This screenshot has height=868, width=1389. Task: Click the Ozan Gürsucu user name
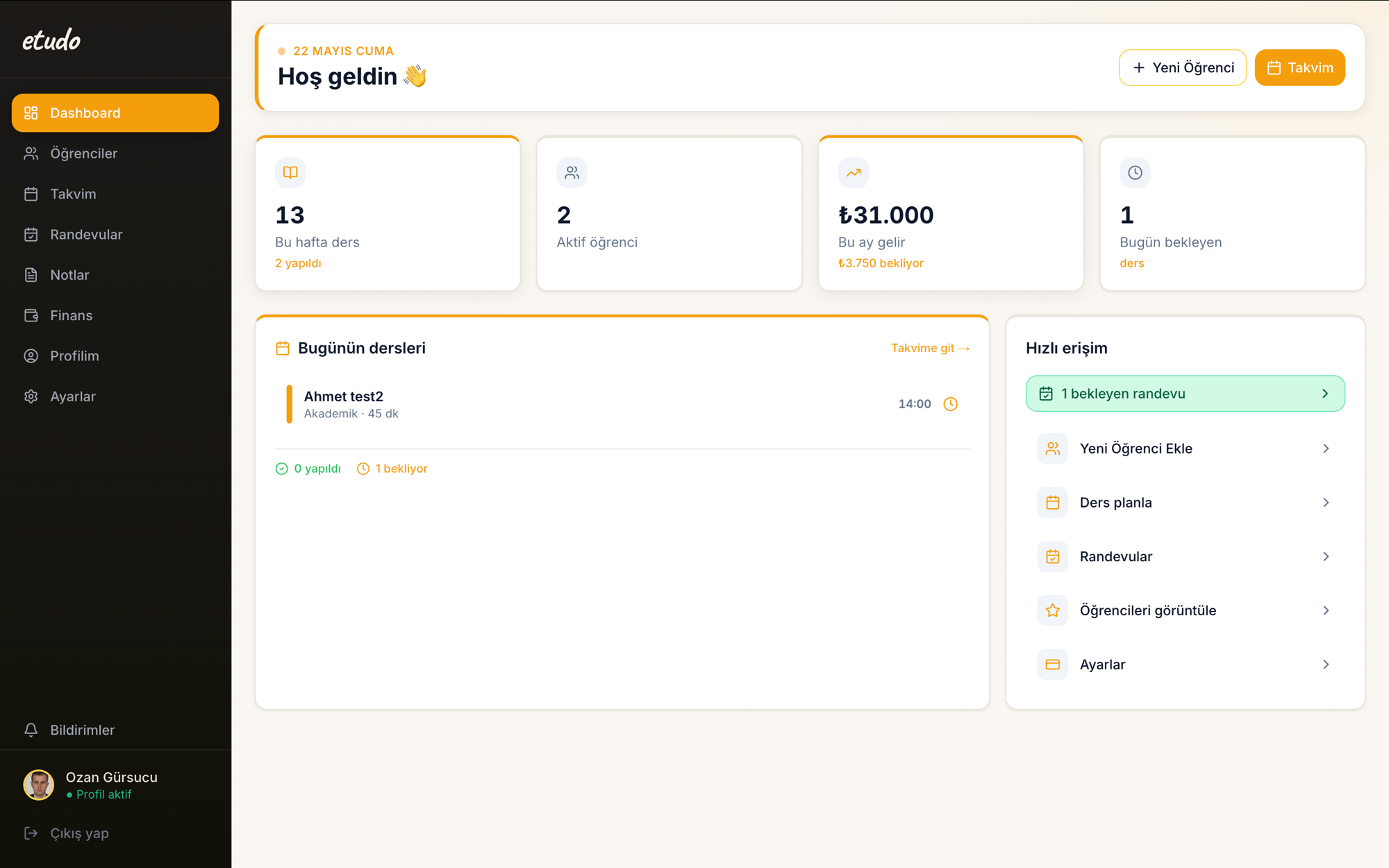point(111,777)
